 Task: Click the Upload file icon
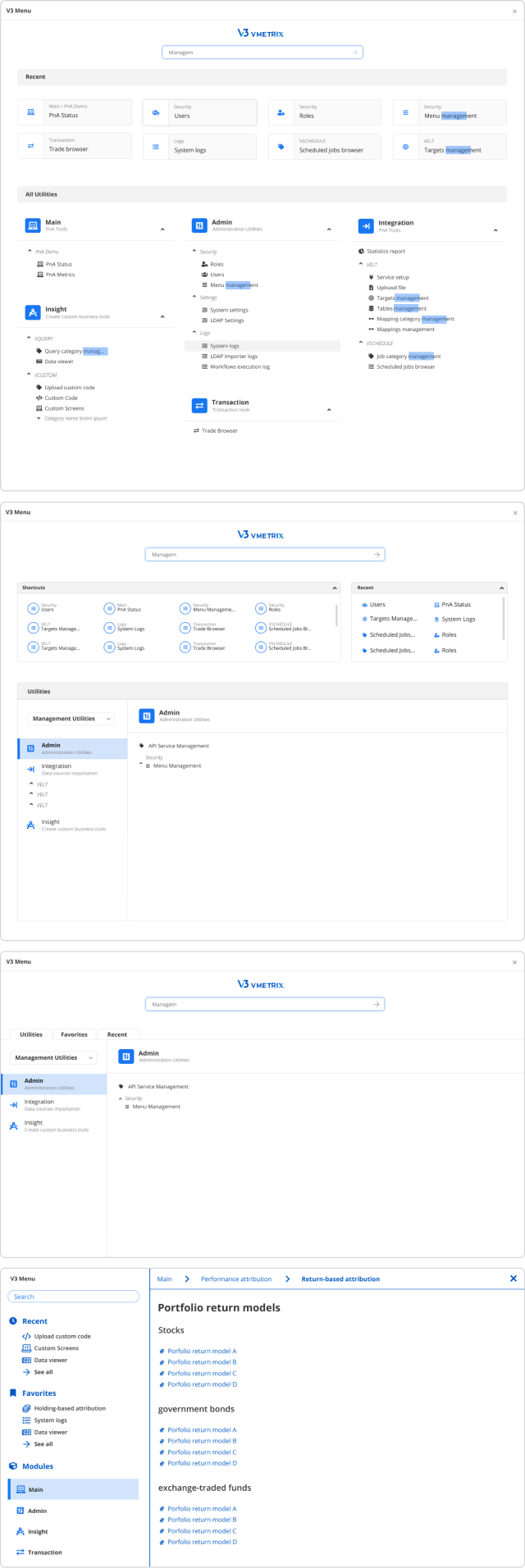click(371, 287)
